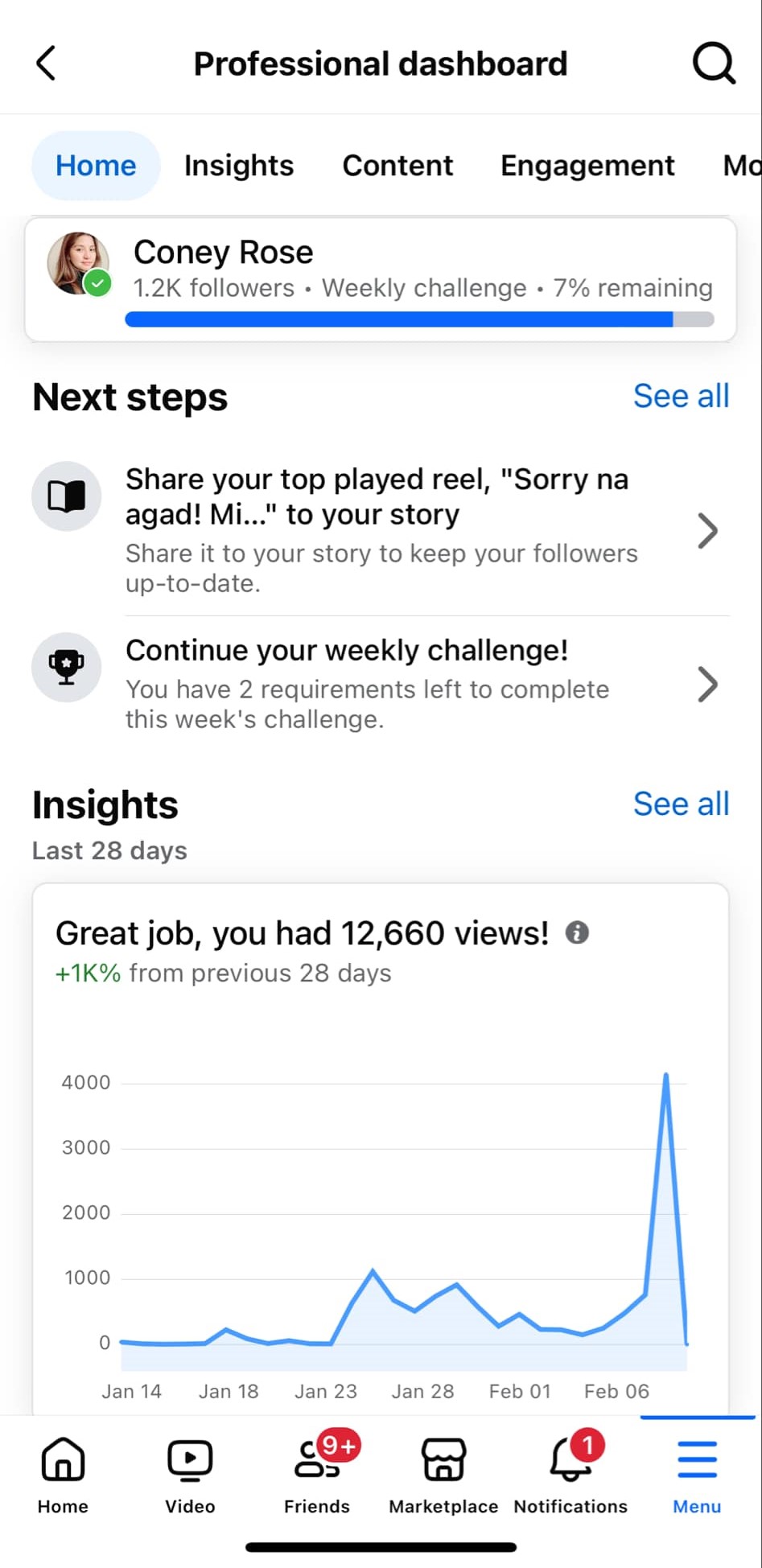Open the Engagement tab
The image size is (762, 1568).
pos(587,166)
